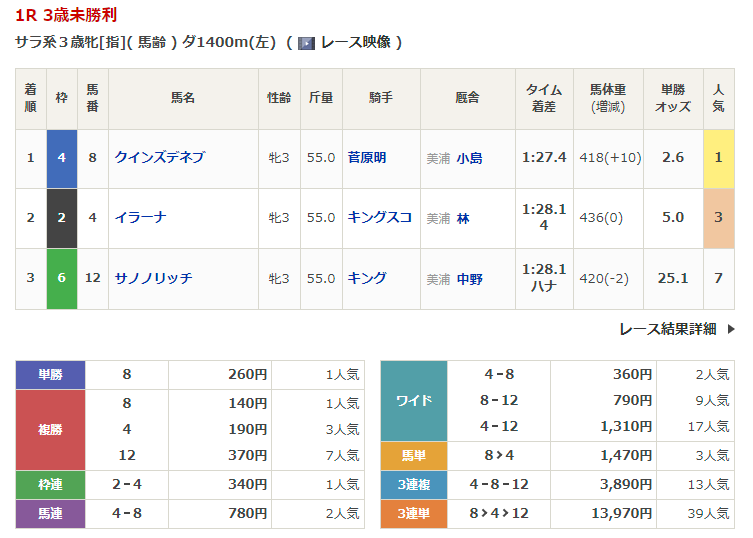Expand レース結果詳細 race result details

click(667, 328)
